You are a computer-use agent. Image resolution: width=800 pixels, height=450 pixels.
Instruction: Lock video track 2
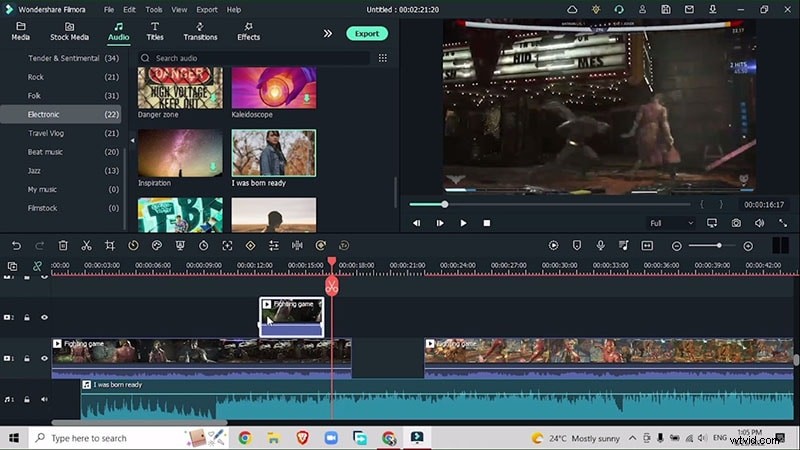pos(27,317)
